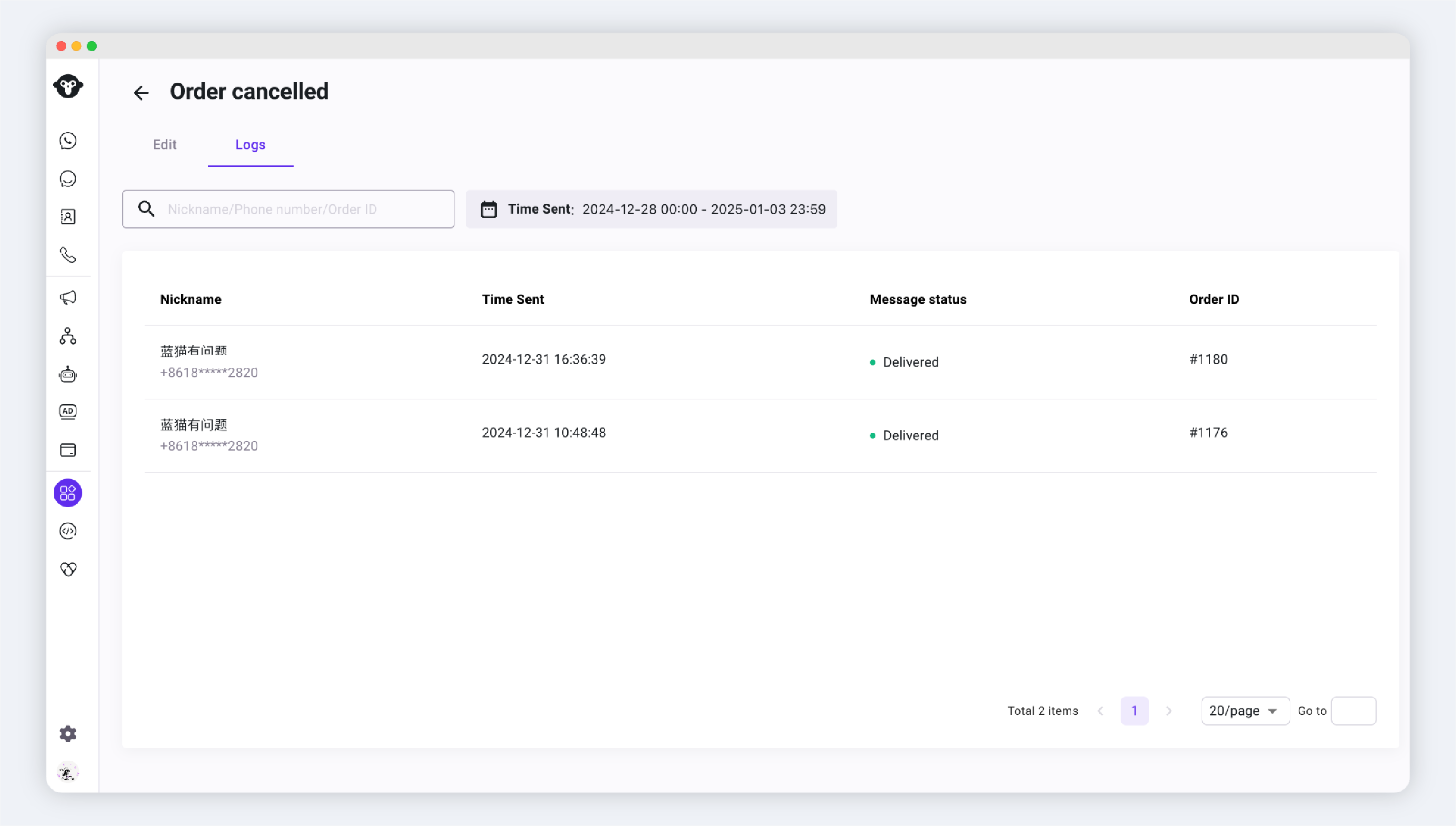Open the flow hierarchy sidebar icon
This screenshot has width=1456, height=826.
coord(68,336)
